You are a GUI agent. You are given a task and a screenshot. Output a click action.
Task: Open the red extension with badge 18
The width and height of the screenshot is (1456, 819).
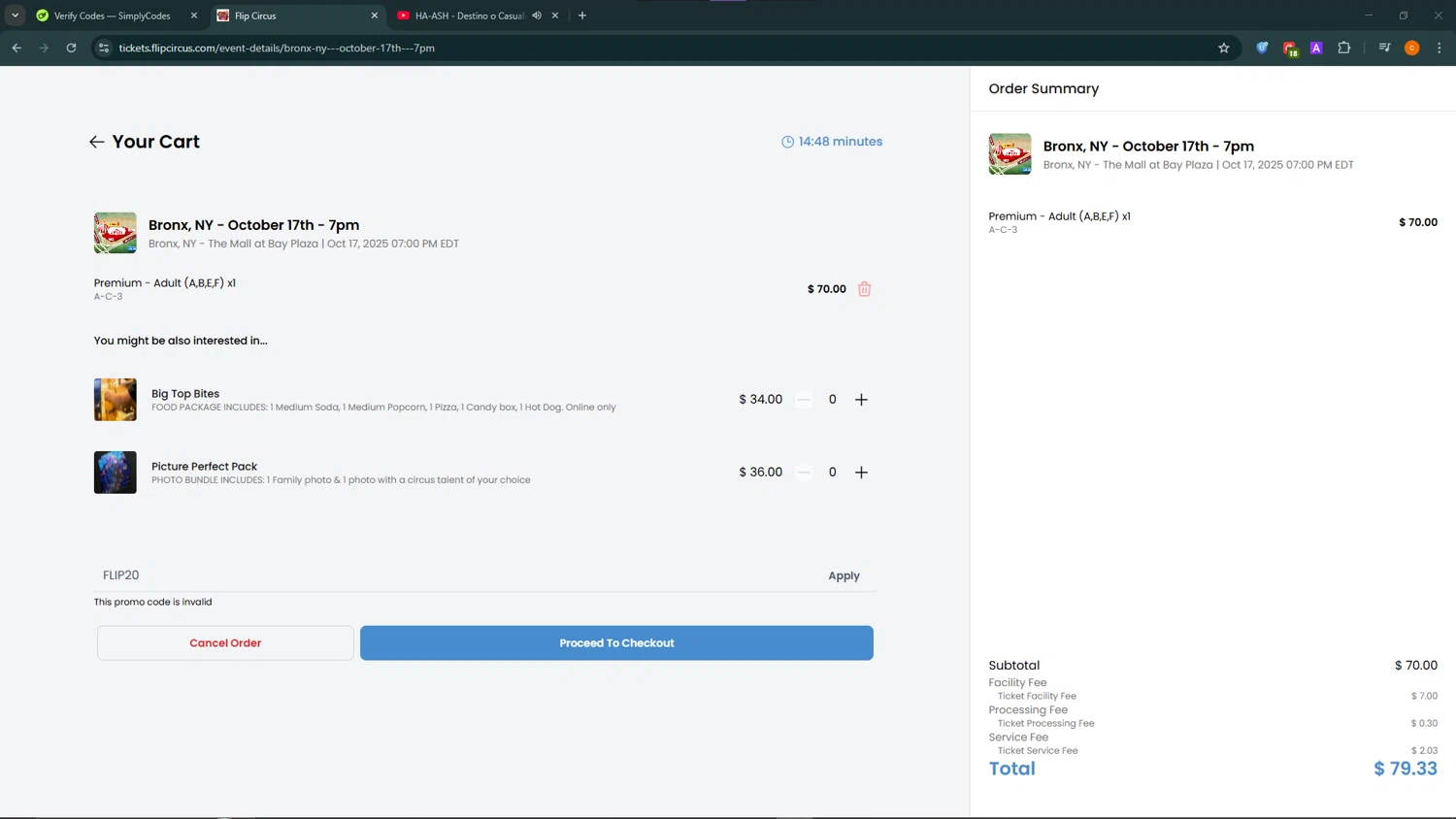coord(1290,49)
